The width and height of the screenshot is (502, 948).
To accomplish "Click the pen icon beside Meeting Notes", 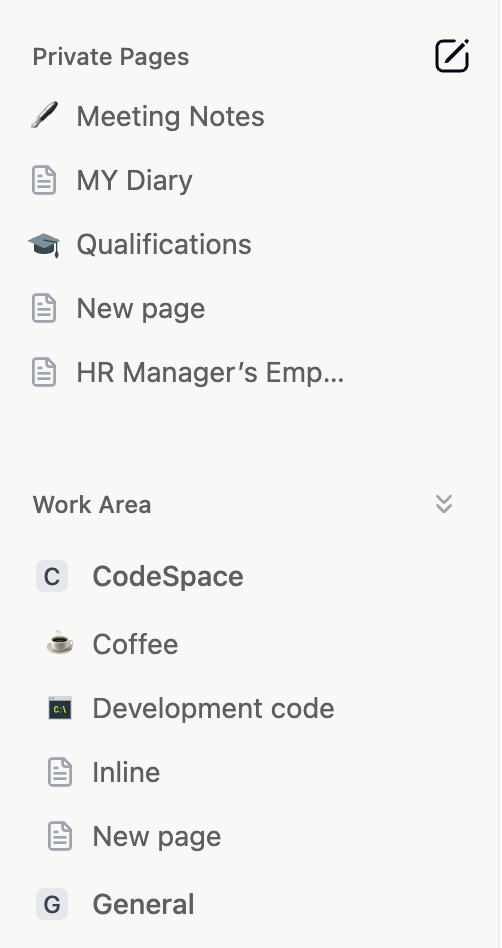I will point(44,115).
